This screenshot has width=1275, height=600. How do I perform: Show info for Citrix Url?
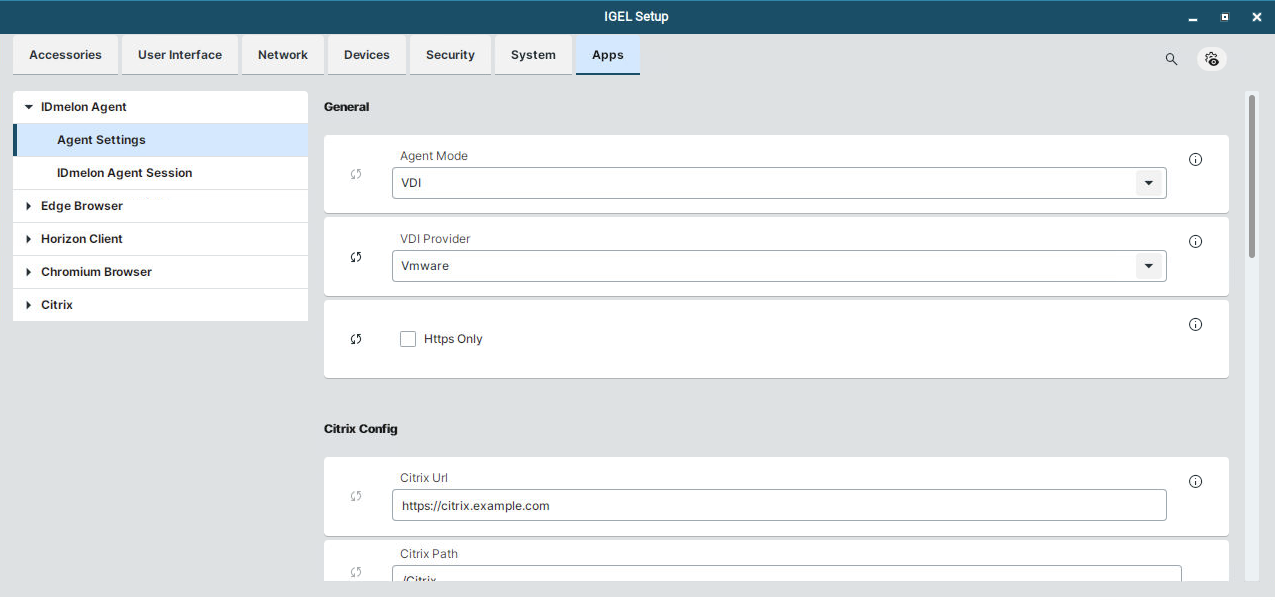(1195, 481)
